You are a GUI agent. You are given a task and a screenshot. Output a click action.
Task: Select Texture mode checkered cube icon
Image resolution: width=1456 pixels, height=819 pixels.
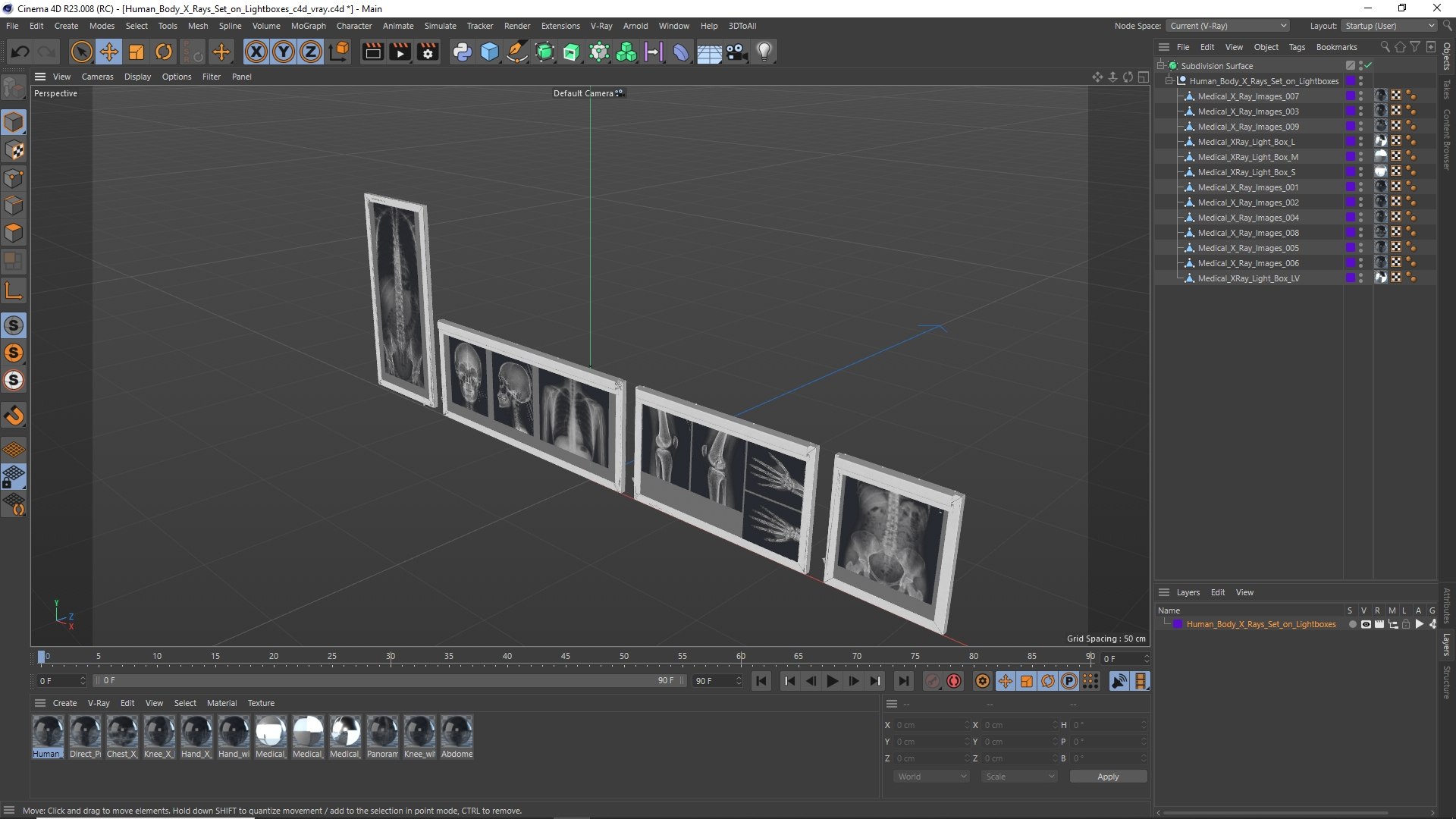pyautogui.click(x=14, y=150)
